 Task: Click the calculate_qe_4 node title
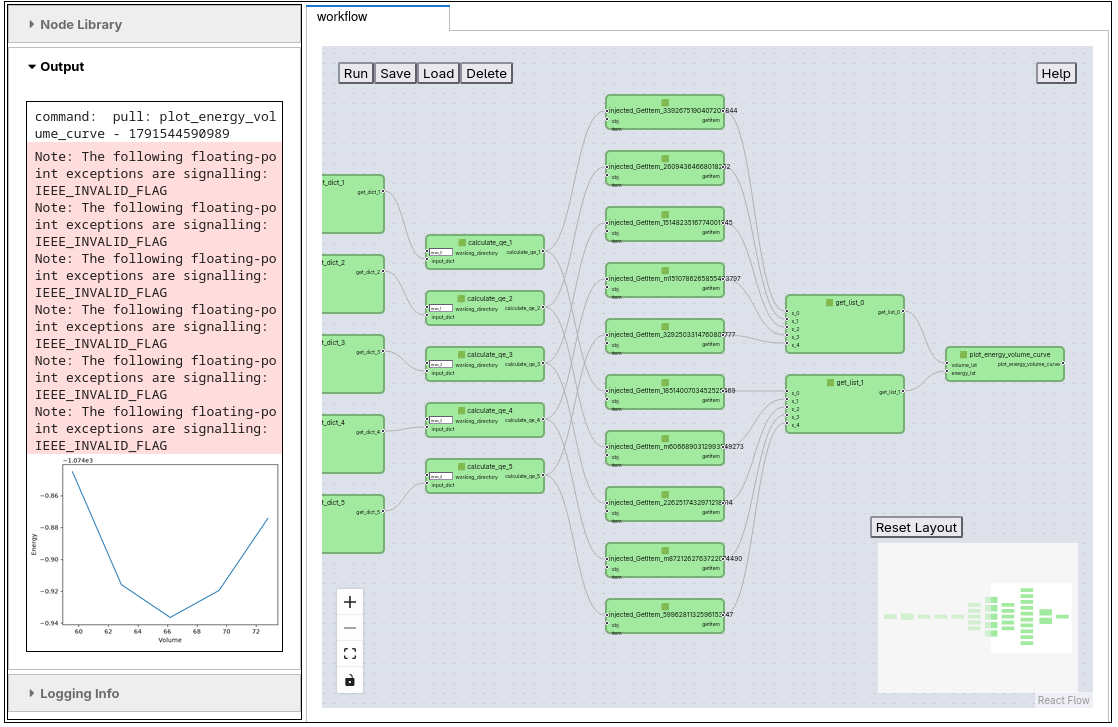tap(490, 411)
